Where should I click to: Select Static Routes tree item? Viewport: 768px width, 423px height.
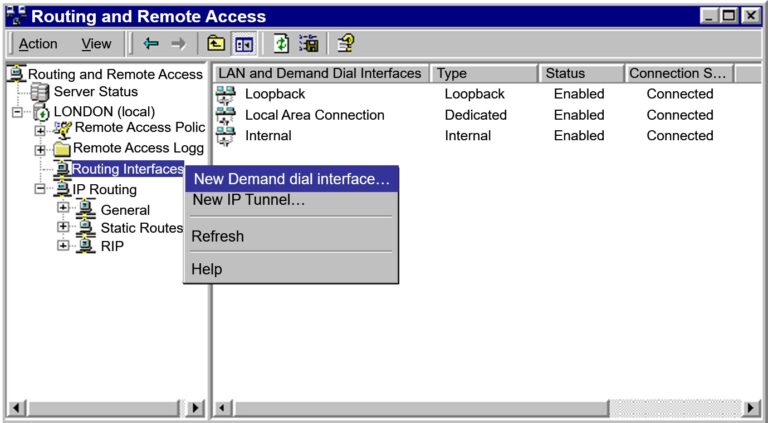coord(142,228)
